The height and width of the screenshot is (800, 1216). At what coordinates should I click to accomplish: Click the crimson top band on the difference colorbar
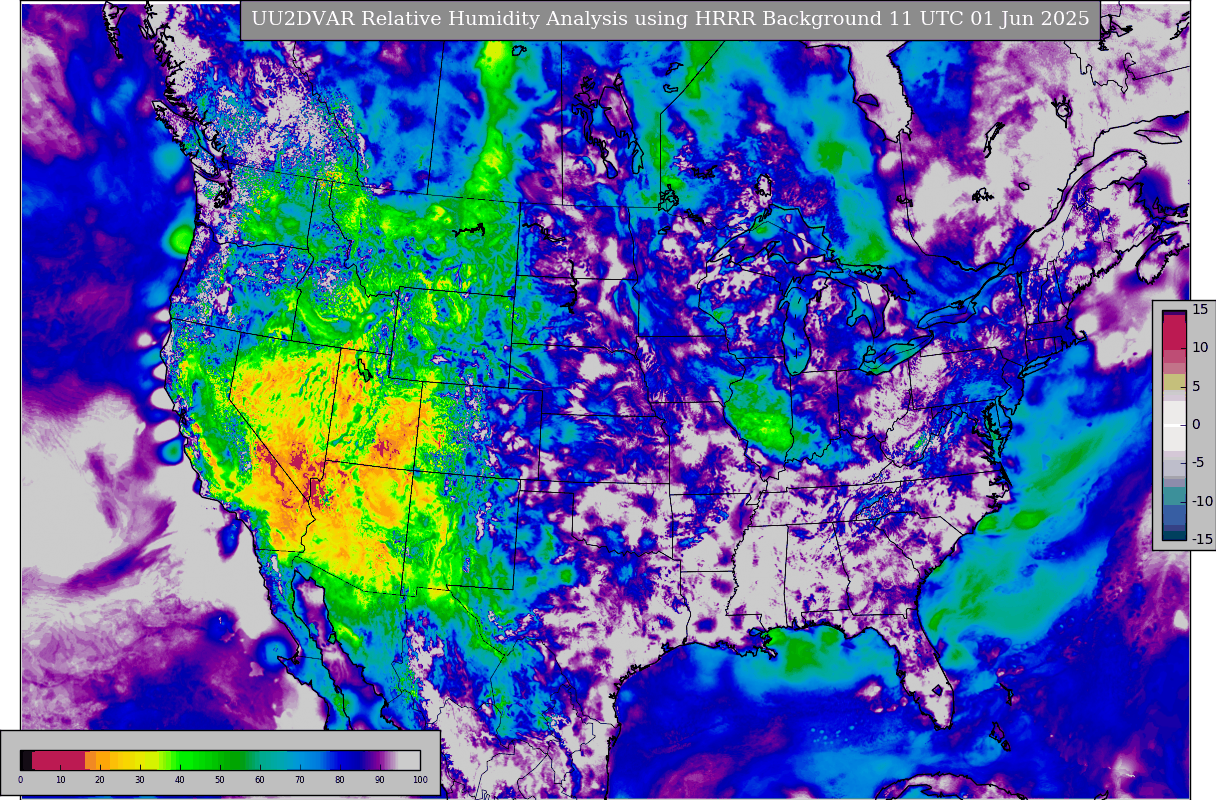[1174, 332]
